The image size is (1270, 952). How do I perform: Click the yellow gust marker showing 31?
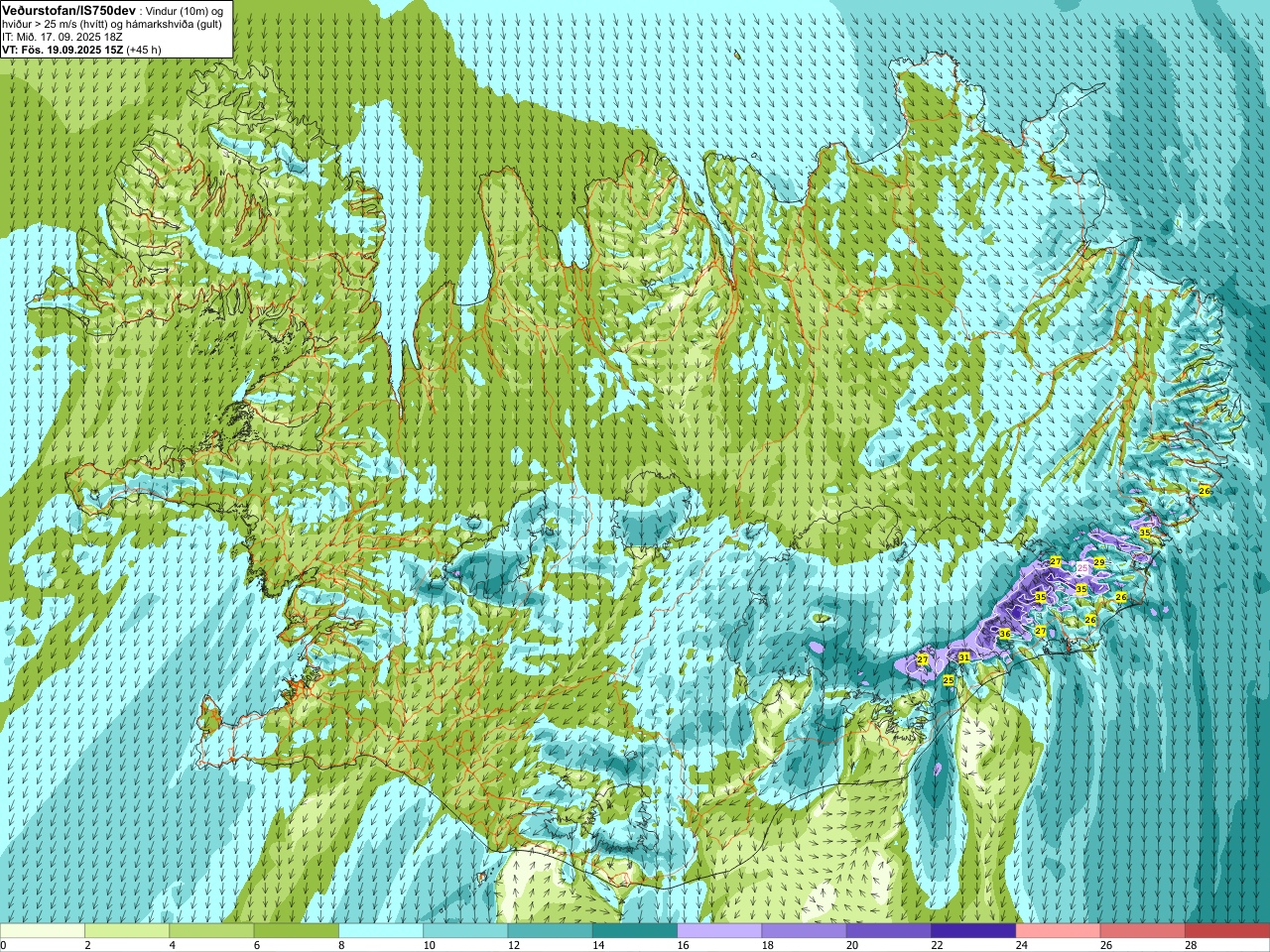[x=963, y=657]
